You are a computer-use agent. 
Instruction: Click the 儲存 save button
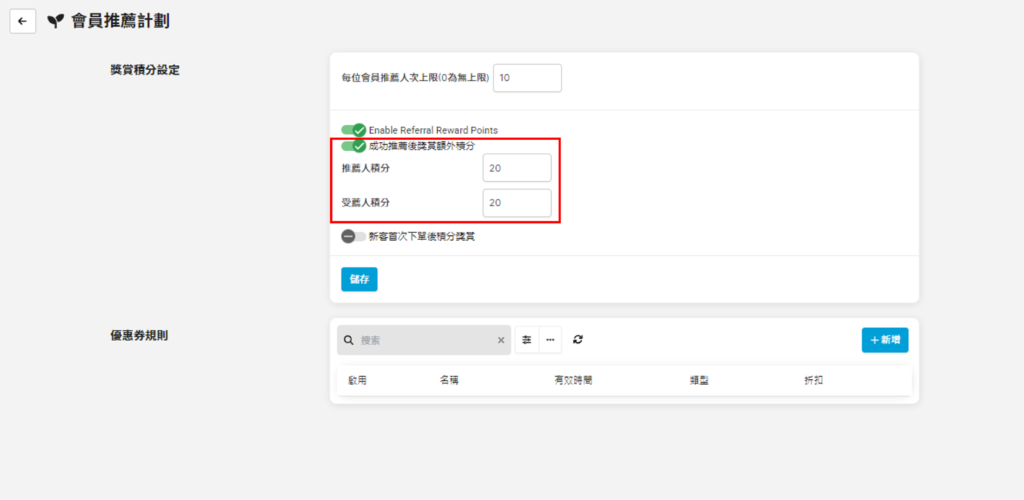click(359, 280)
